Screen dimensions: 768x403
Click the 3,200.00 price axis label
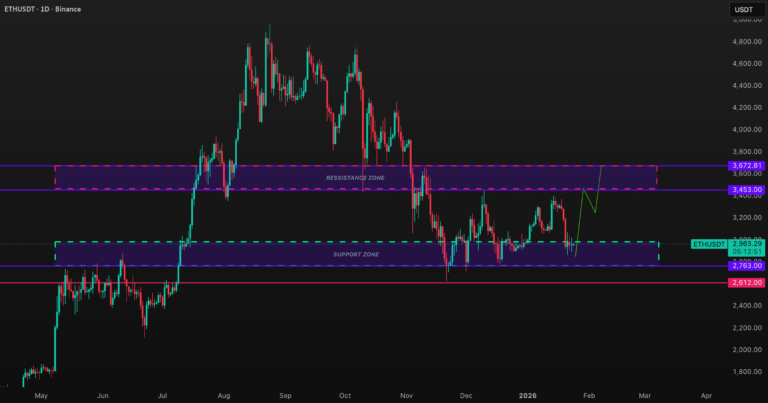pyautogui.click(x=747, y=218)
